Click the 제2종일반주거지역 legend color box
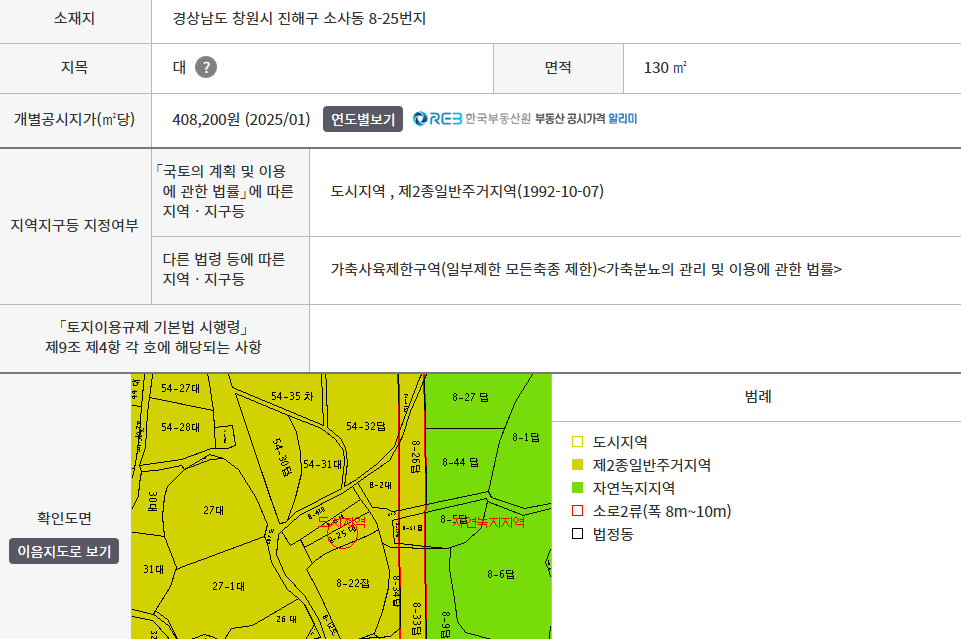Image resolution: width=961 pixels, height=639 pixels. point(577,465)
